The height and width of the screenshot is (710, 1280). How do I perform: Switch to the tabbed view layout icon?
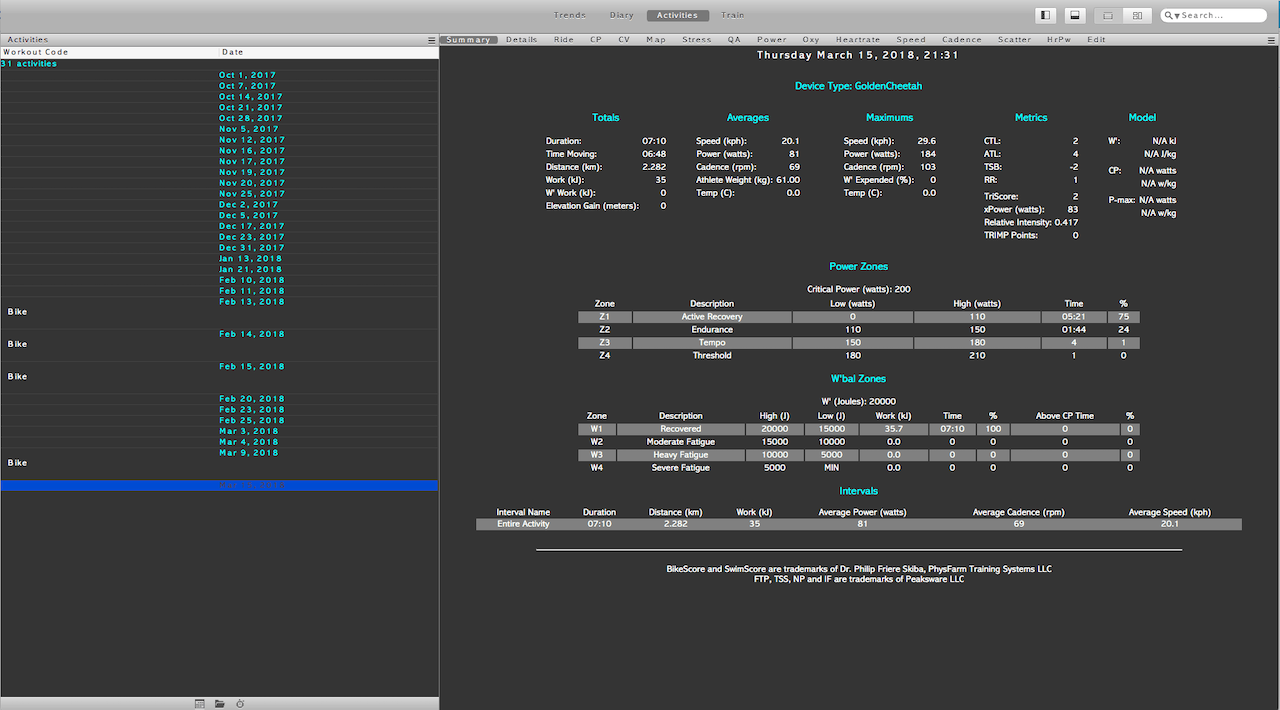point(1108,15)
